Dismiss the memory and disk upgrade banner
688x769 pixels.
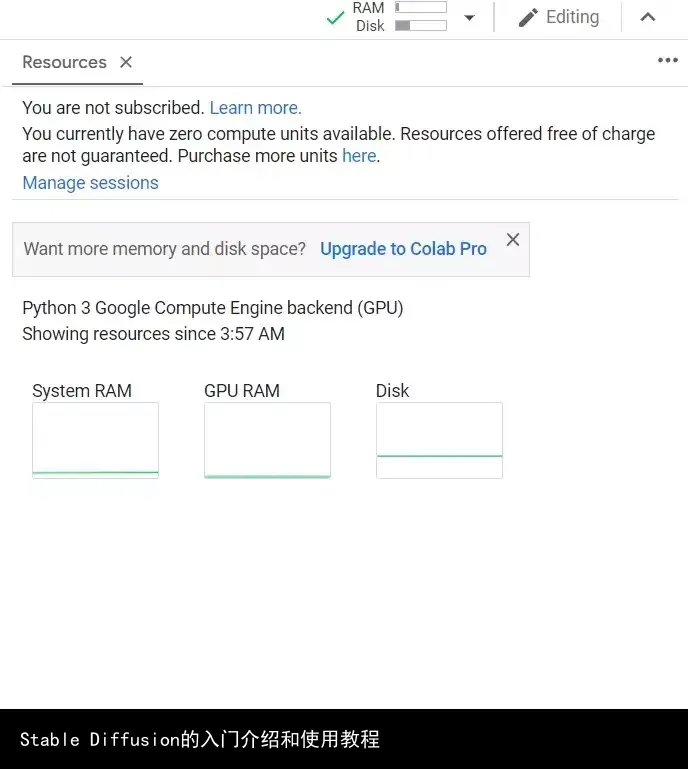pyautogui.click(x=513, y=240)
